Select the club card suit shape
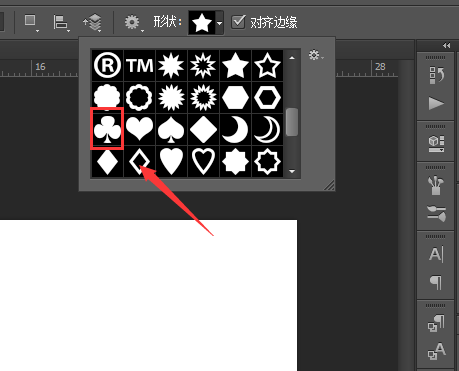 [x=107, y=129]
